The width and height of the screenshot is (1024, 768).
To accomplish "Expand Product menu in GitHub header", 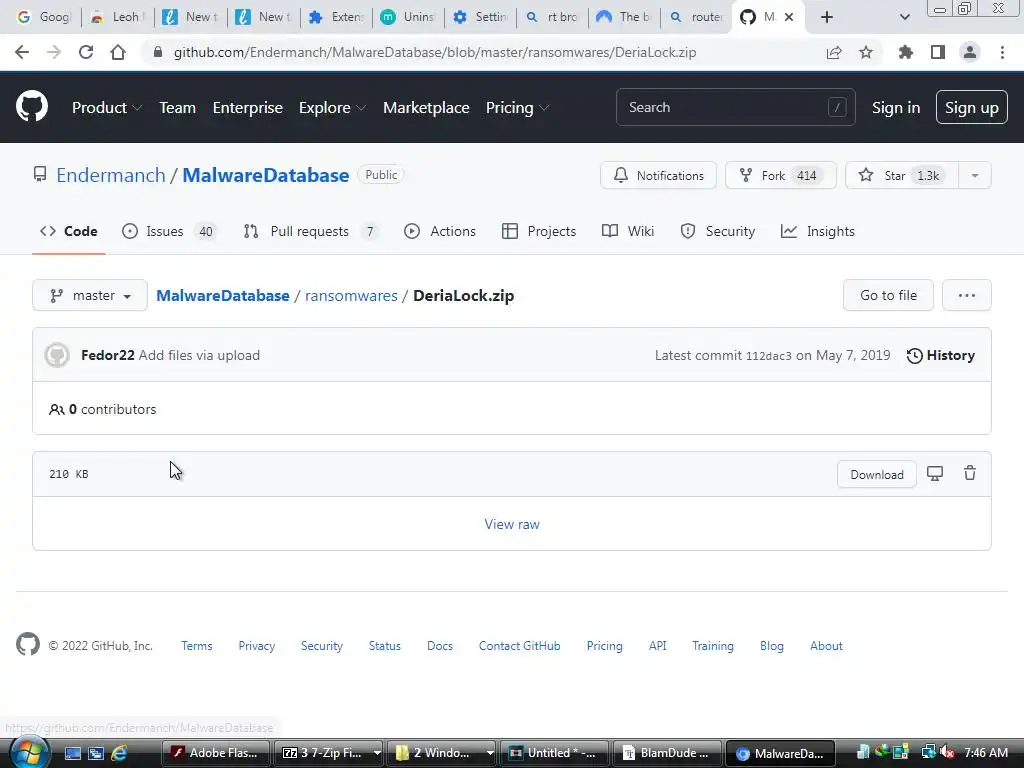I will pos(106,108).
